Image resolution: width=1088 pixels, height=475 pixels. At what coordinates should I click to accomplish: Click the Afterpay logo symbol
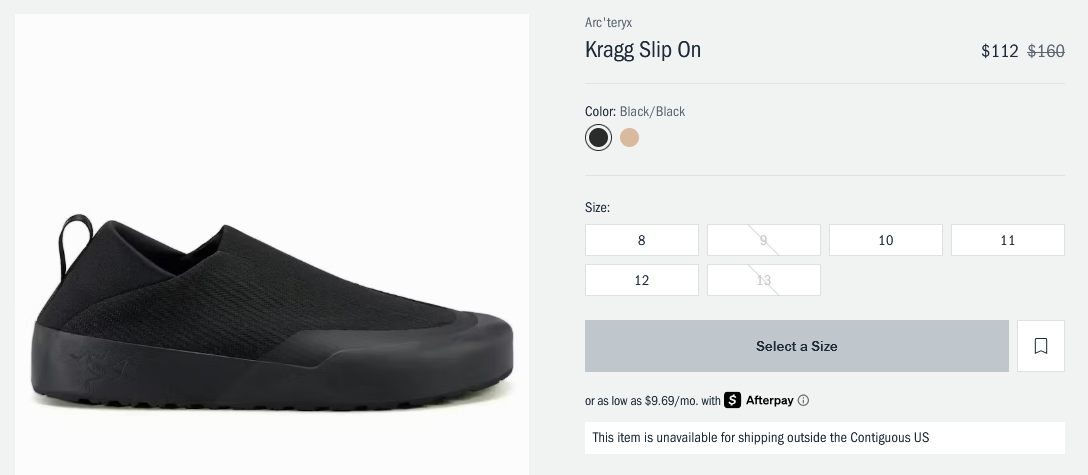733,400
